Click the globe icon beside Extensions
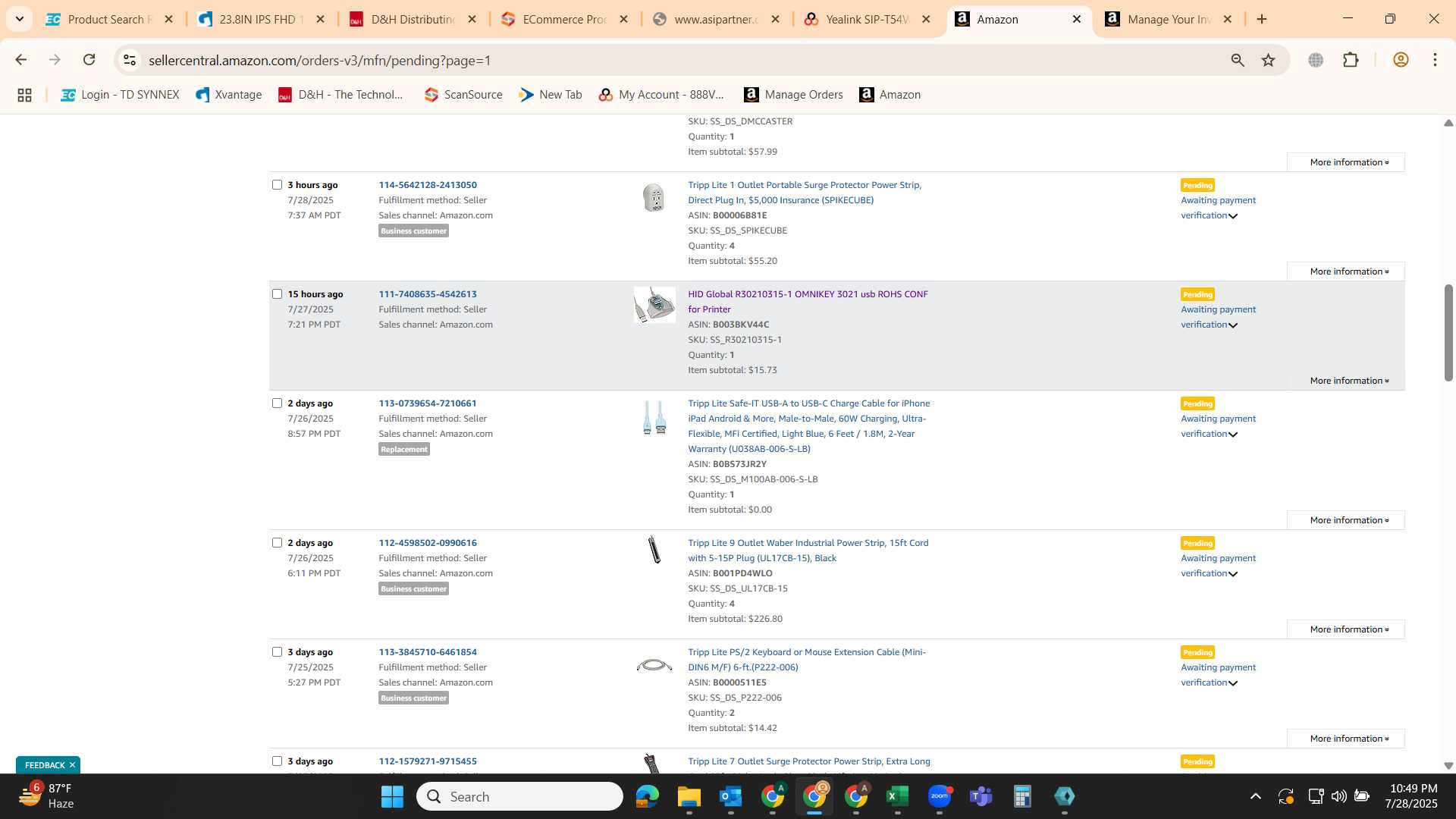 1316,60
